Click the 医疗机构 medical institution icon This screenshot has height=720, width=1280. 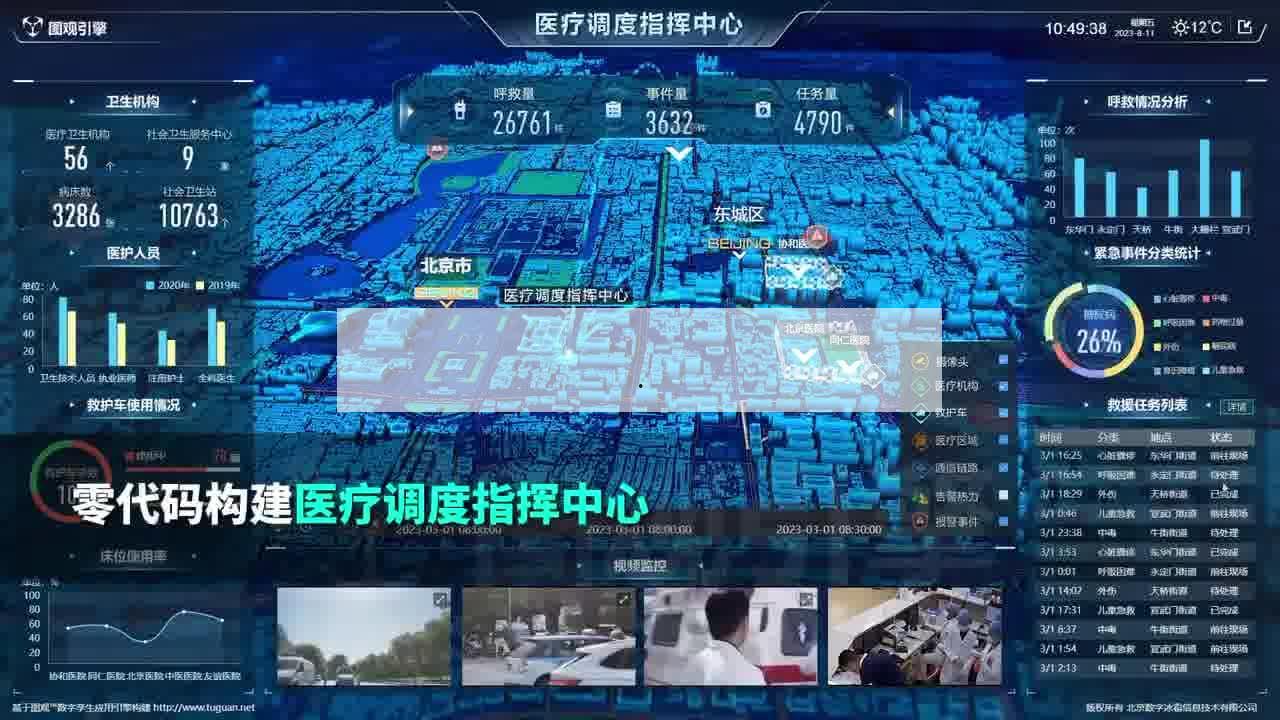[919, 387]
